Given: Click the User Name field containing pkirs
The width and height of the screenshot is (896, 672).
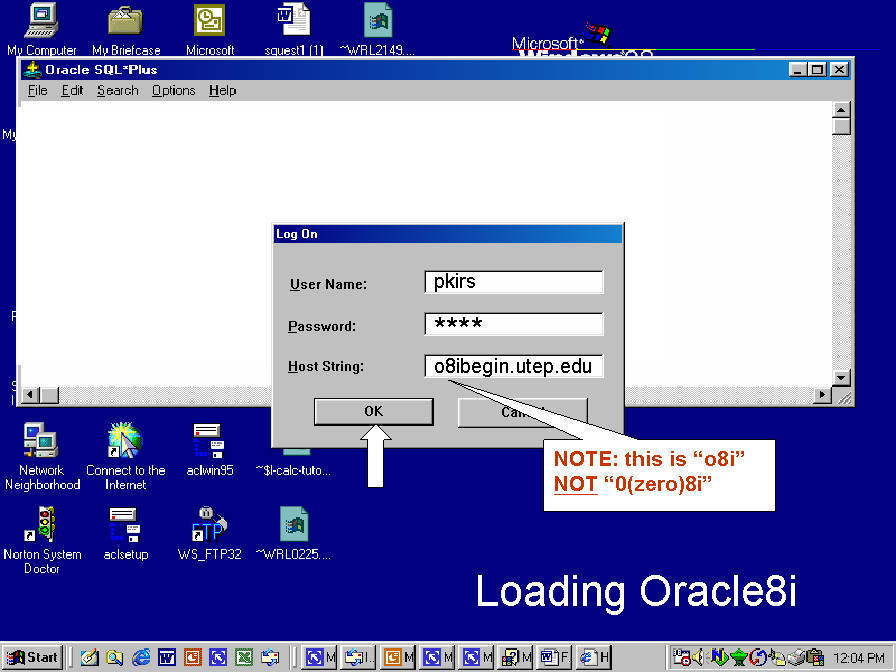Looking at the screenshot, I should 514,282.
